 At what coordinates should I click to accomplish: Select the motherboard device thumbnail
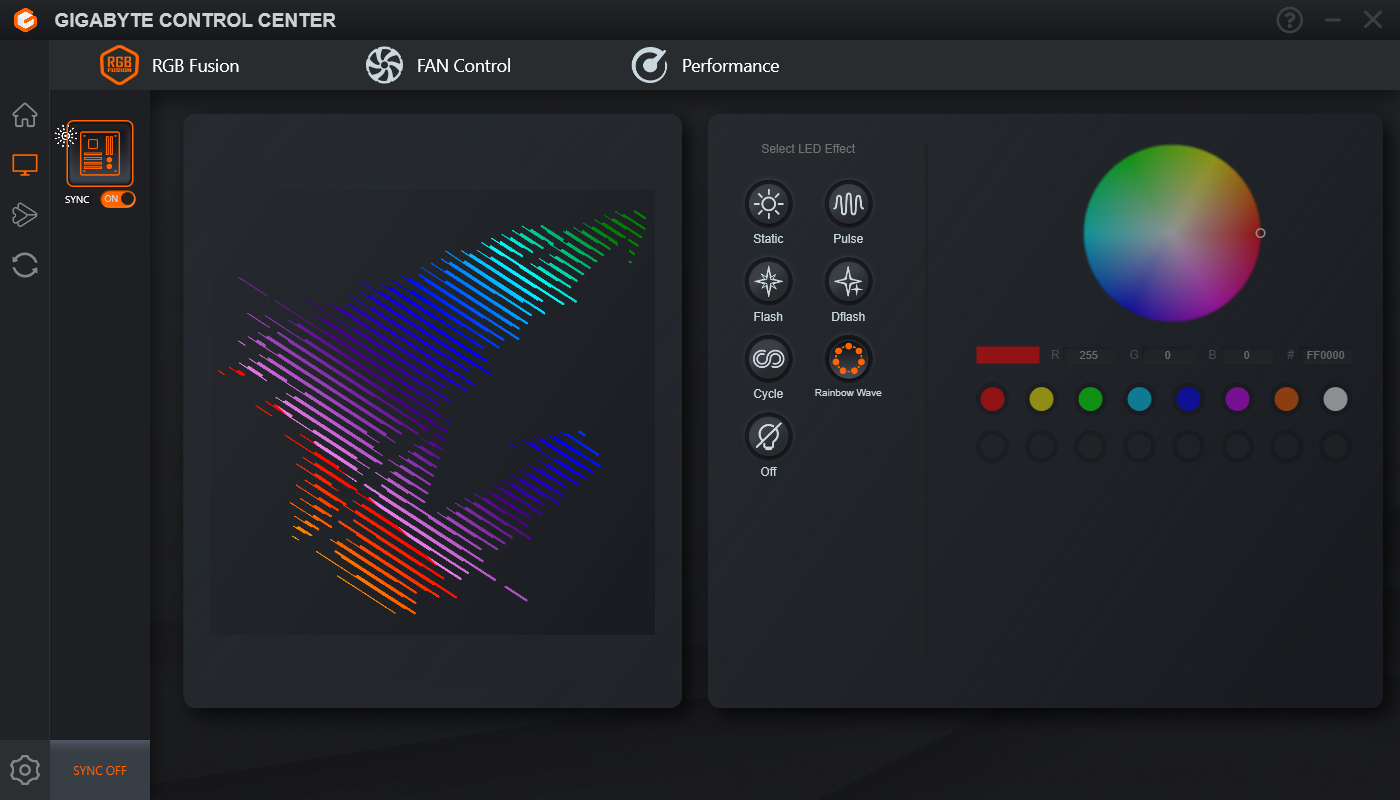click(x=100, y=153)
